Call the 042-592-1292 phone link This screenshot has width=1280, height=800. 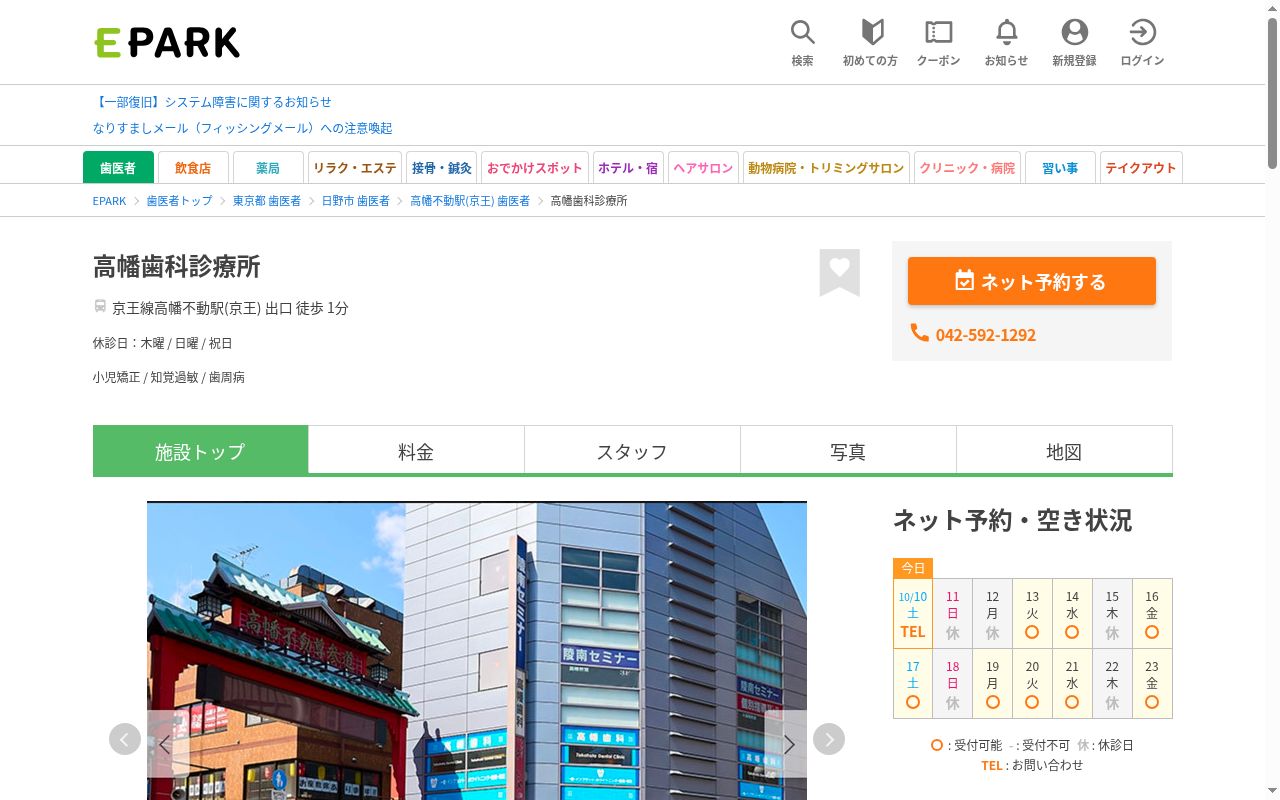coord(973,334)
